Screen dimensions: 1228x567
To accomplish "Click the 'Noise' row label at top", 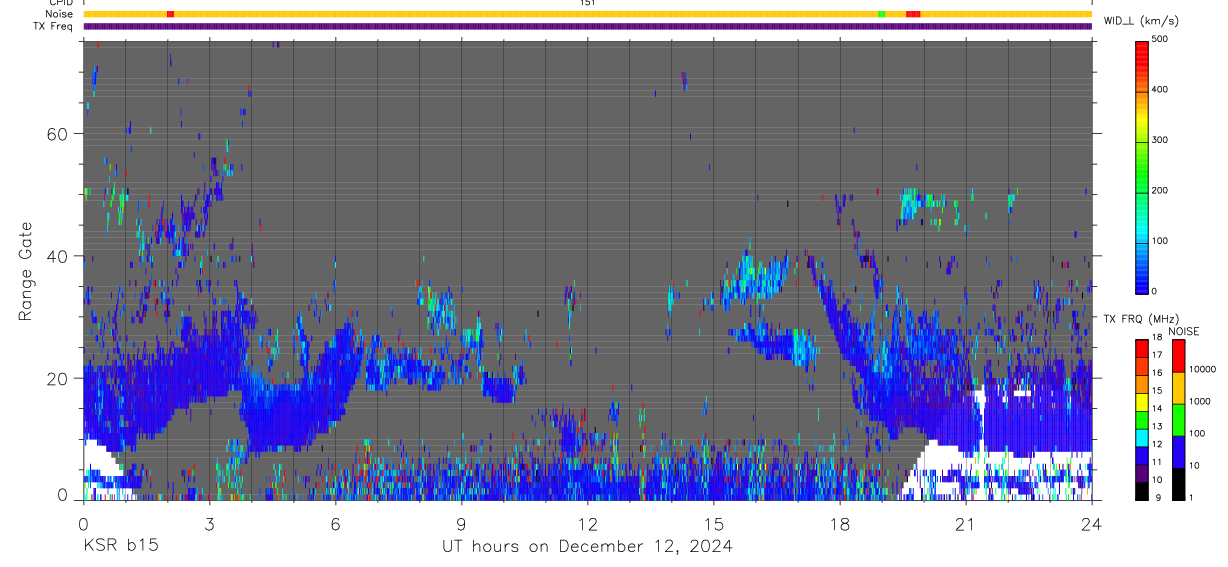I will point(60,14).
